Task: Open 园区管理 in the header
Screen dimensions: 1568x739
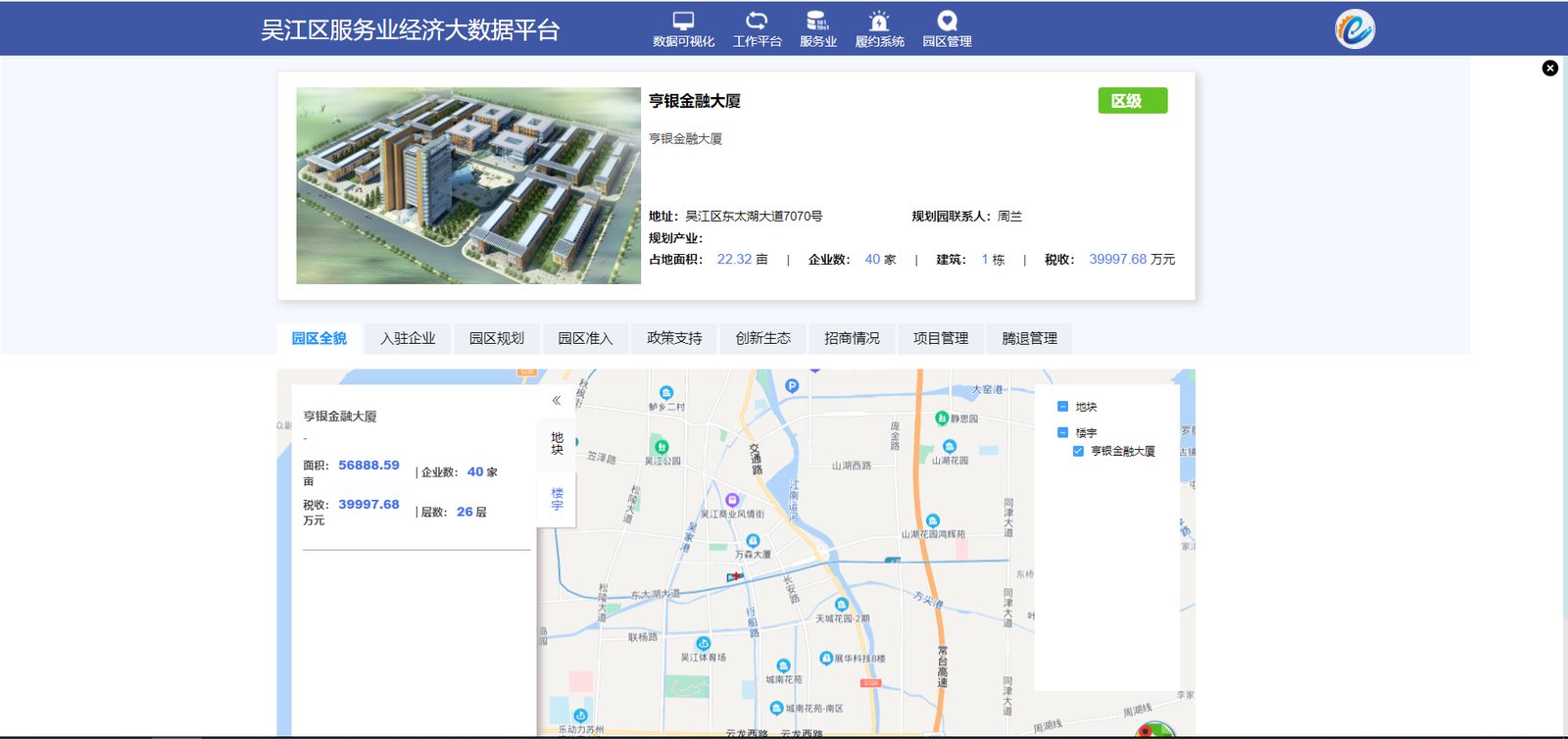Action: click(x=947, y=29)
